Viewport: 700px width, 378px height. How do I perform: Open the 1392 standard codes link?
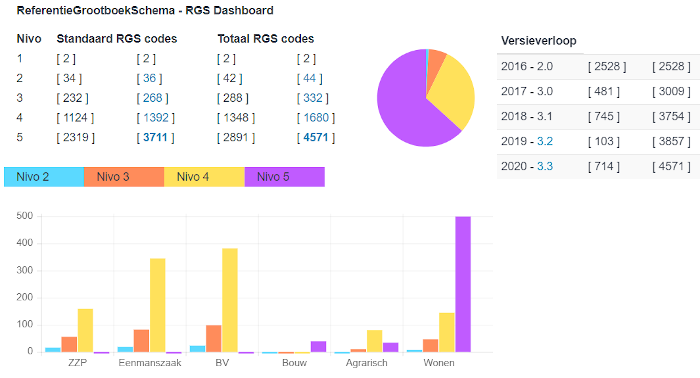click(x=155, y=118)
